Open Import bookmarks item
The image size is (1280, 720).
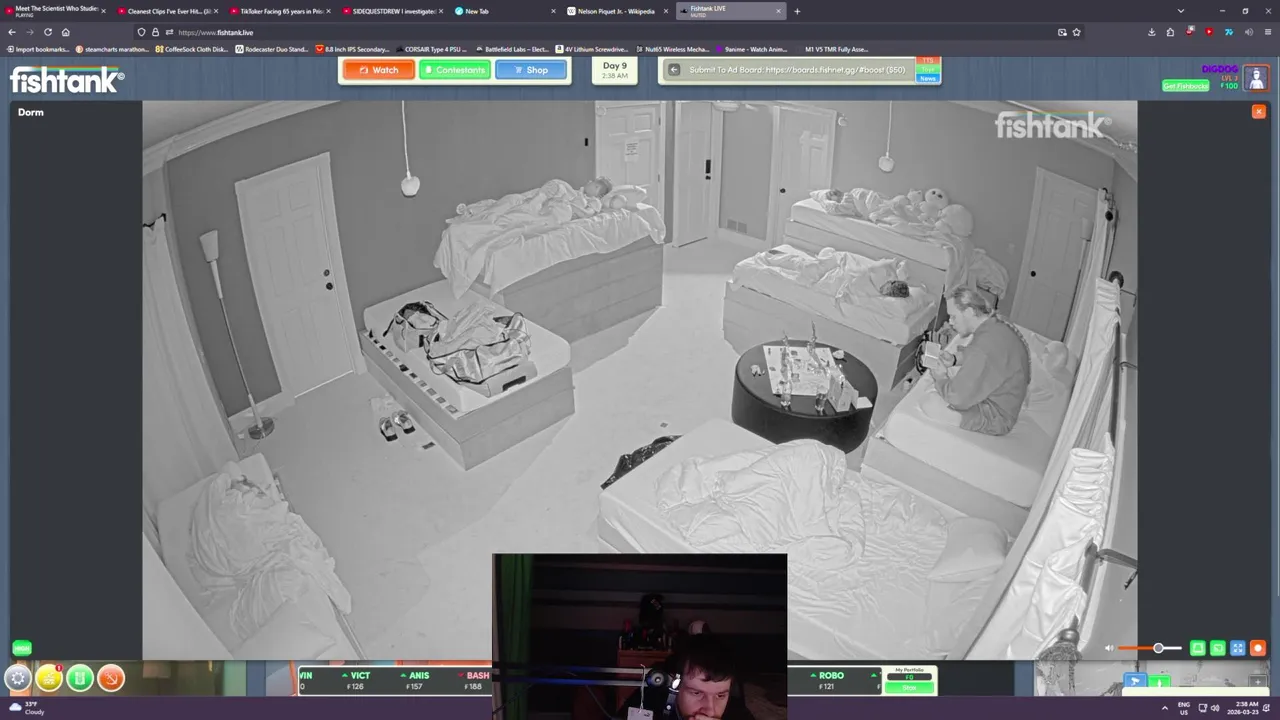coord(38,49)
